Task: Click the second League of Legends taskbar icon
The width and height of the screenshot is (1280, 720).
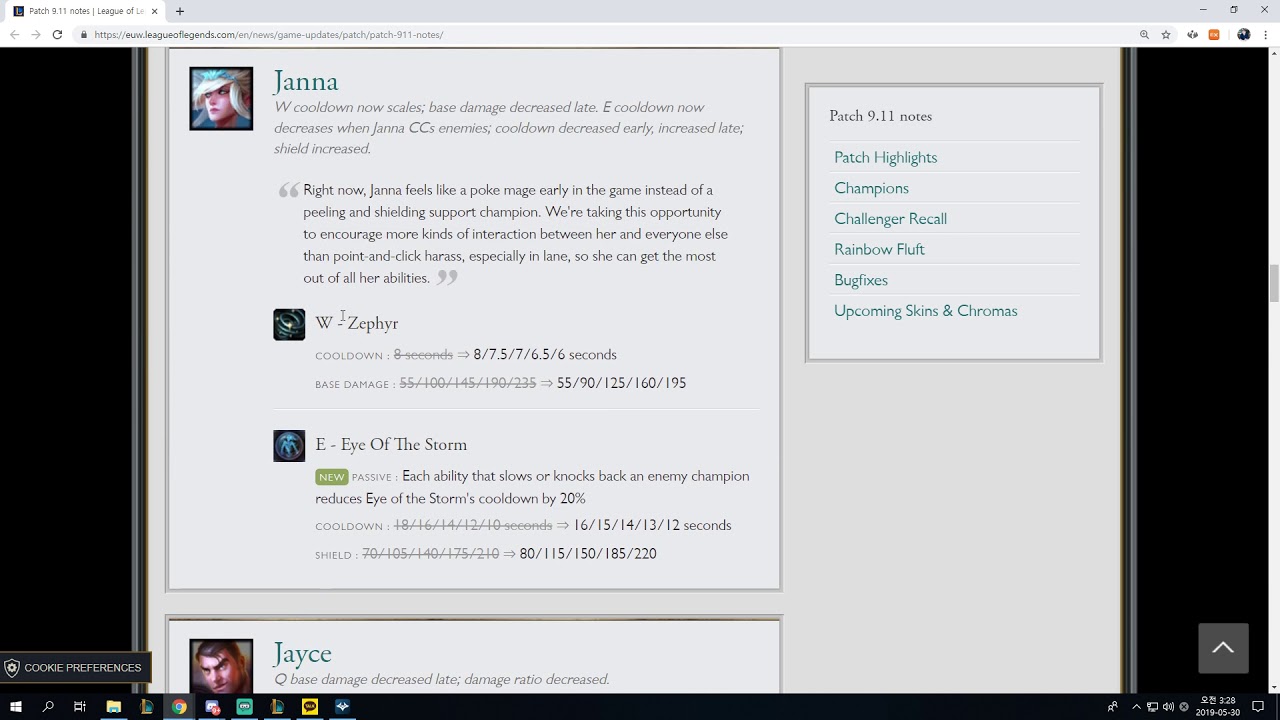Action: (x=277, y=707)
